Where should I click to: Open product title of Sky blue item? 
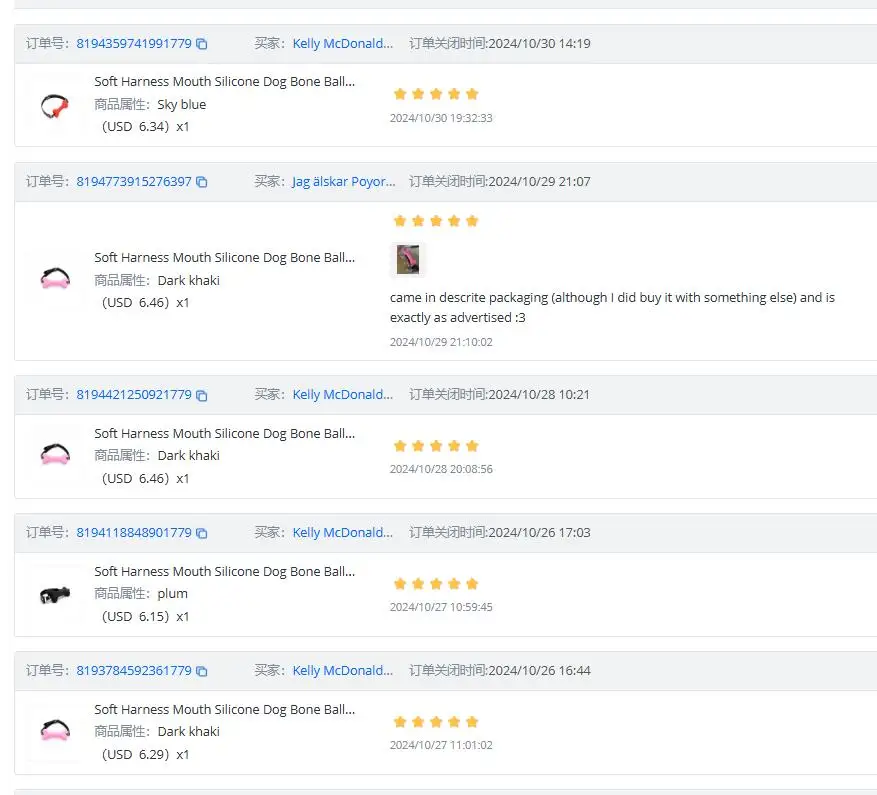(224, 82)
